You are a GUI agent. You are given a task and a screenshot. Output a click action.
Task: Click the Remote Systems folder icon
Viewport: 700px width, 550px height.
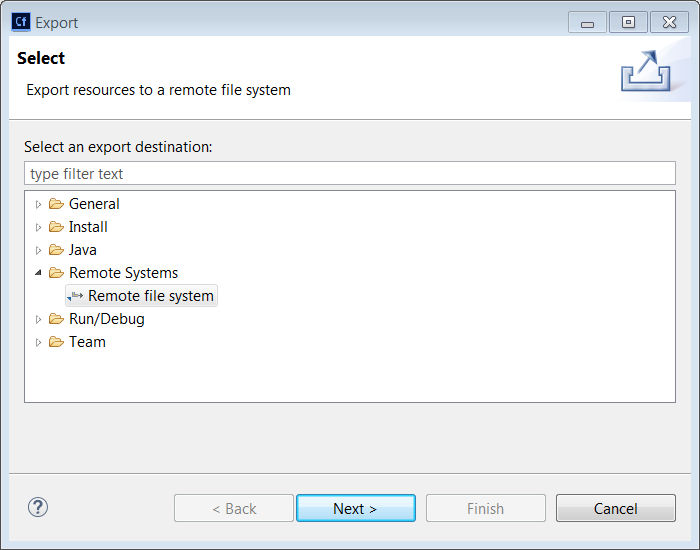pyautogui.click(x=56, y=273)
